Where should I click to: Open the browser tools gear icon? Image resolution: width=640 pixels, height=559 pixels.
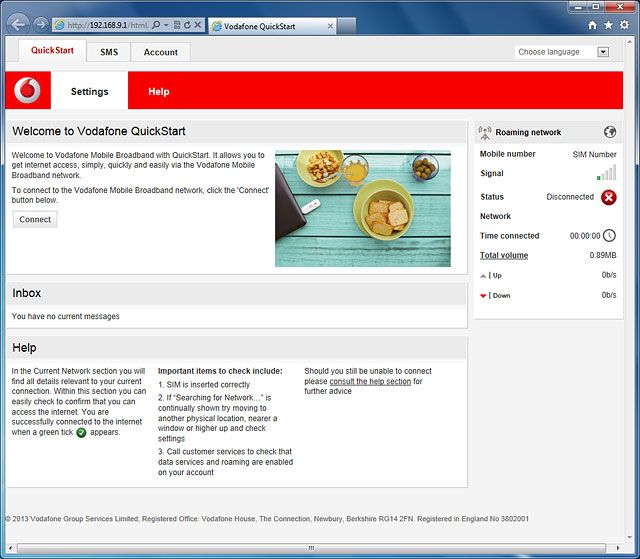pyautogui.click(x=624, y=24)
